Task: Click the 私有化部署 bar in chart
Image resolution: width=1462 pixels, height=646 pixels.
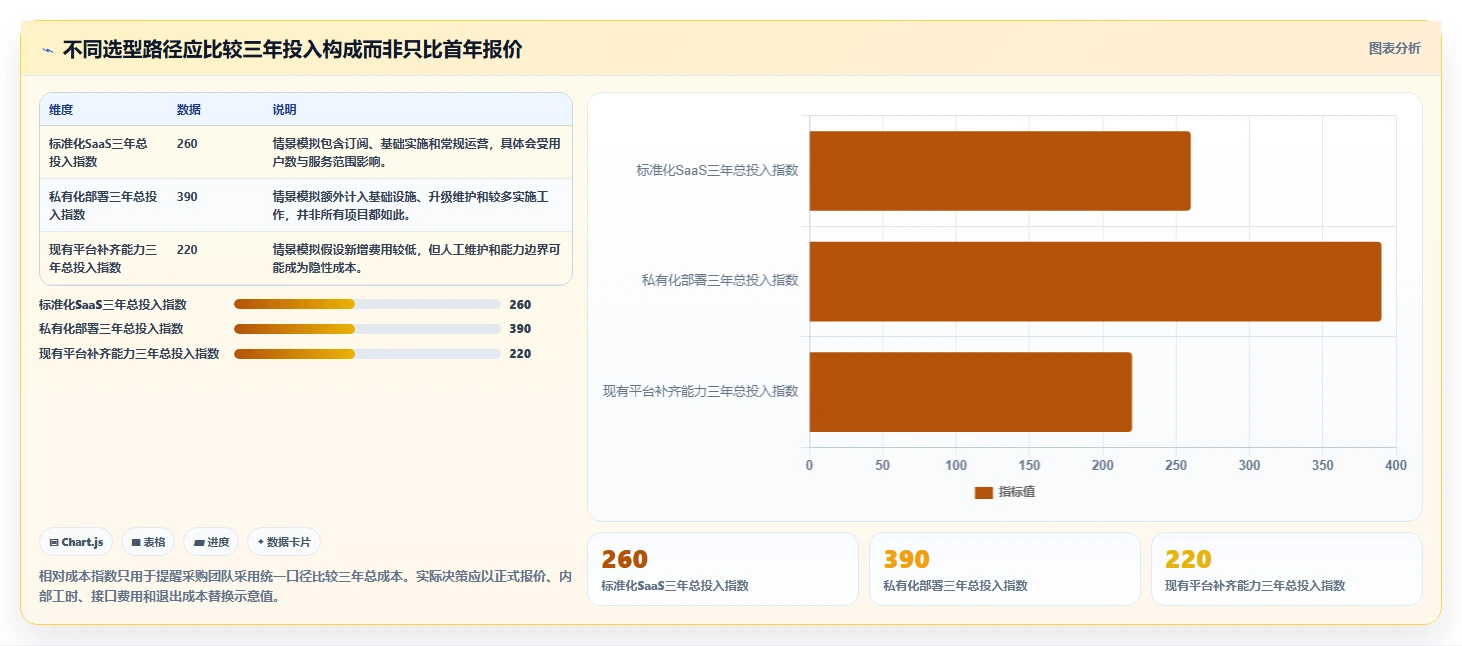Action: point(1095,281)
